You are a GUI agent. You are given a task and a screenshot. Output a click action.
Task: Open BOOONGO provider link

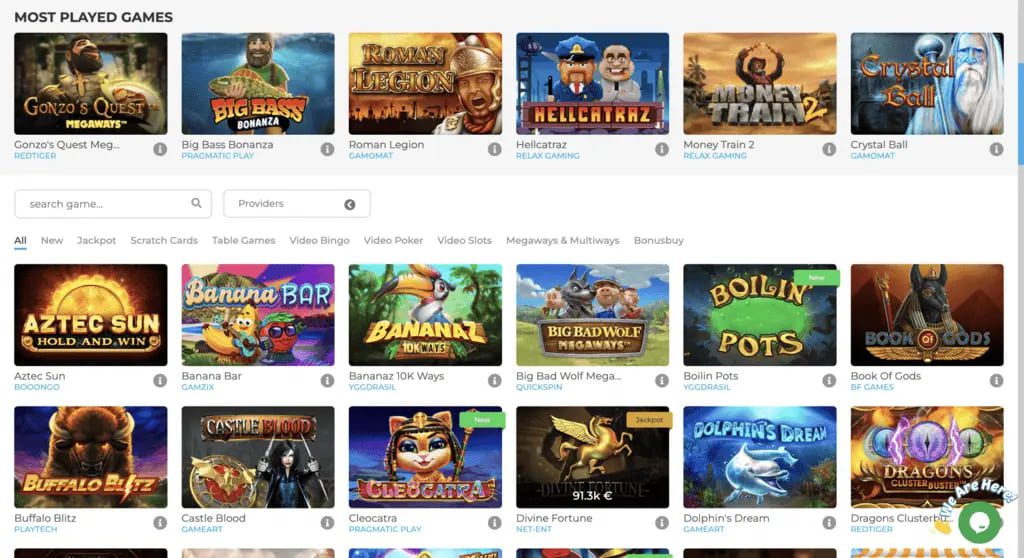click(37, 387)
